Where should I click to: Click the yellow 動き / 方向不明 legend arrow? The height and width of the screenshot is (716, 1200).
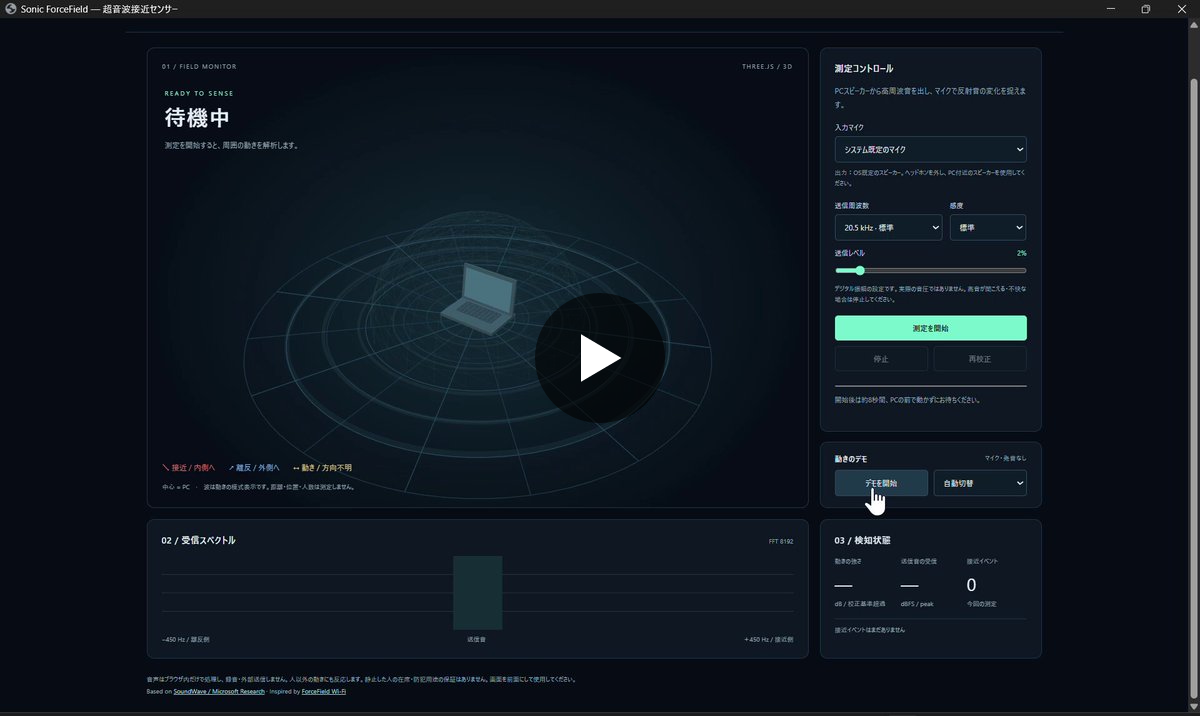(x=296, y=467)
